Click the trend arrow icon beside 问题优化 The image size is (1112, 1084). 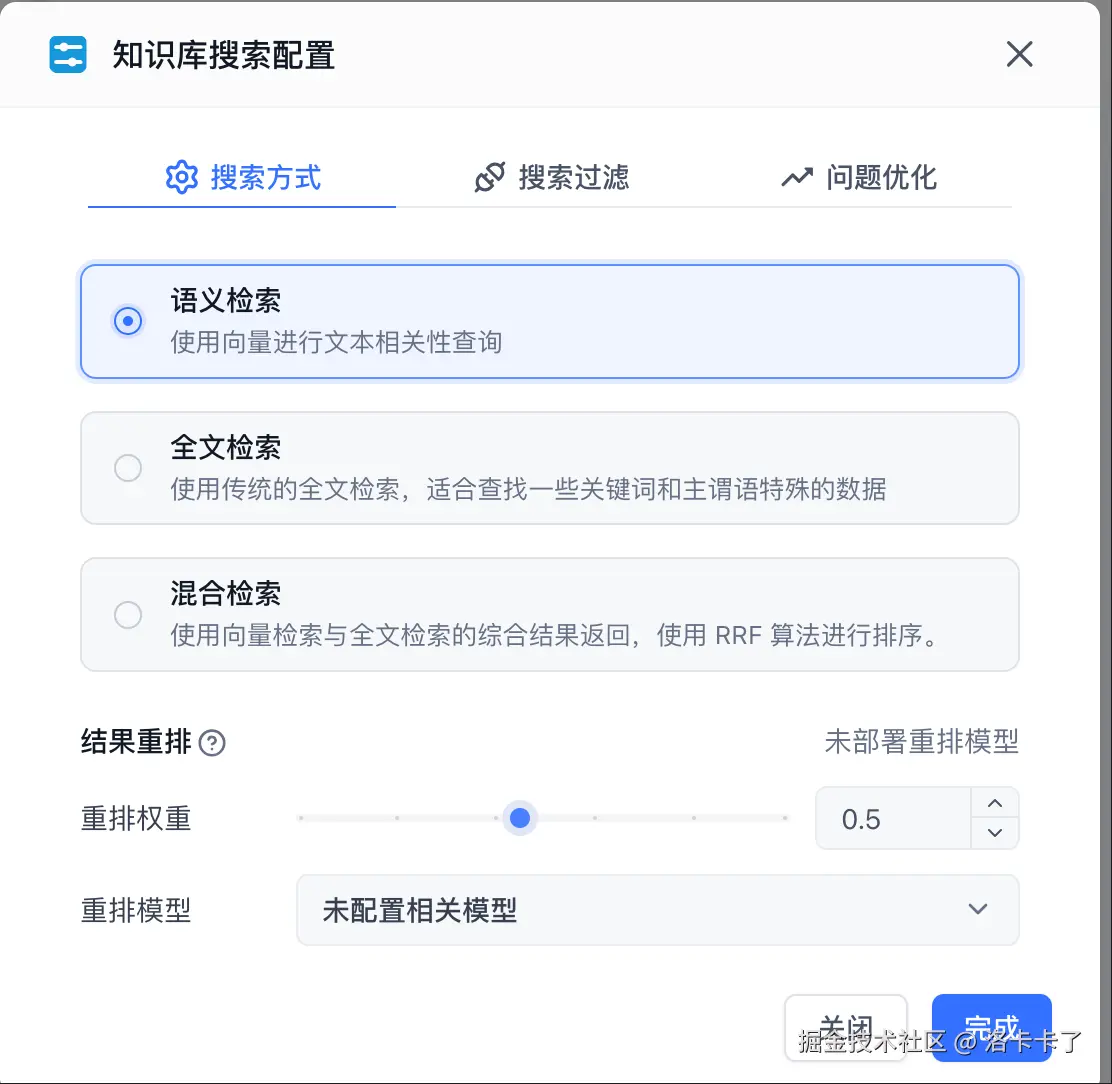(x=797, y=177)
